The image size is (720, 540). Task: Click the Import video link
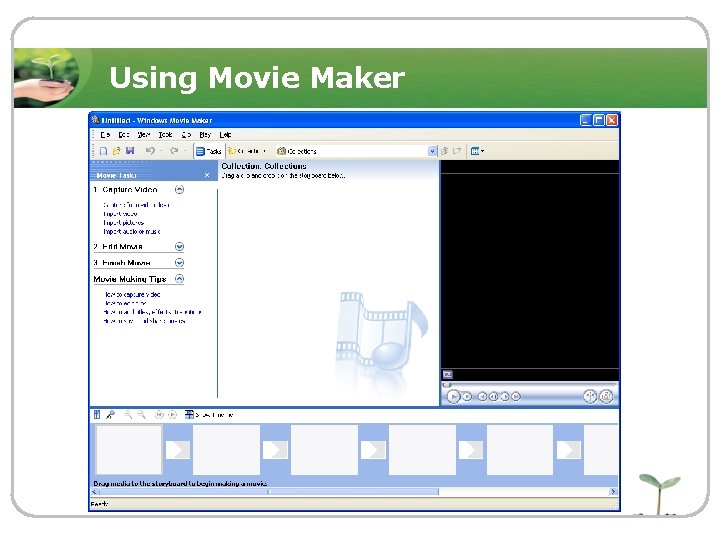point(120,214)
